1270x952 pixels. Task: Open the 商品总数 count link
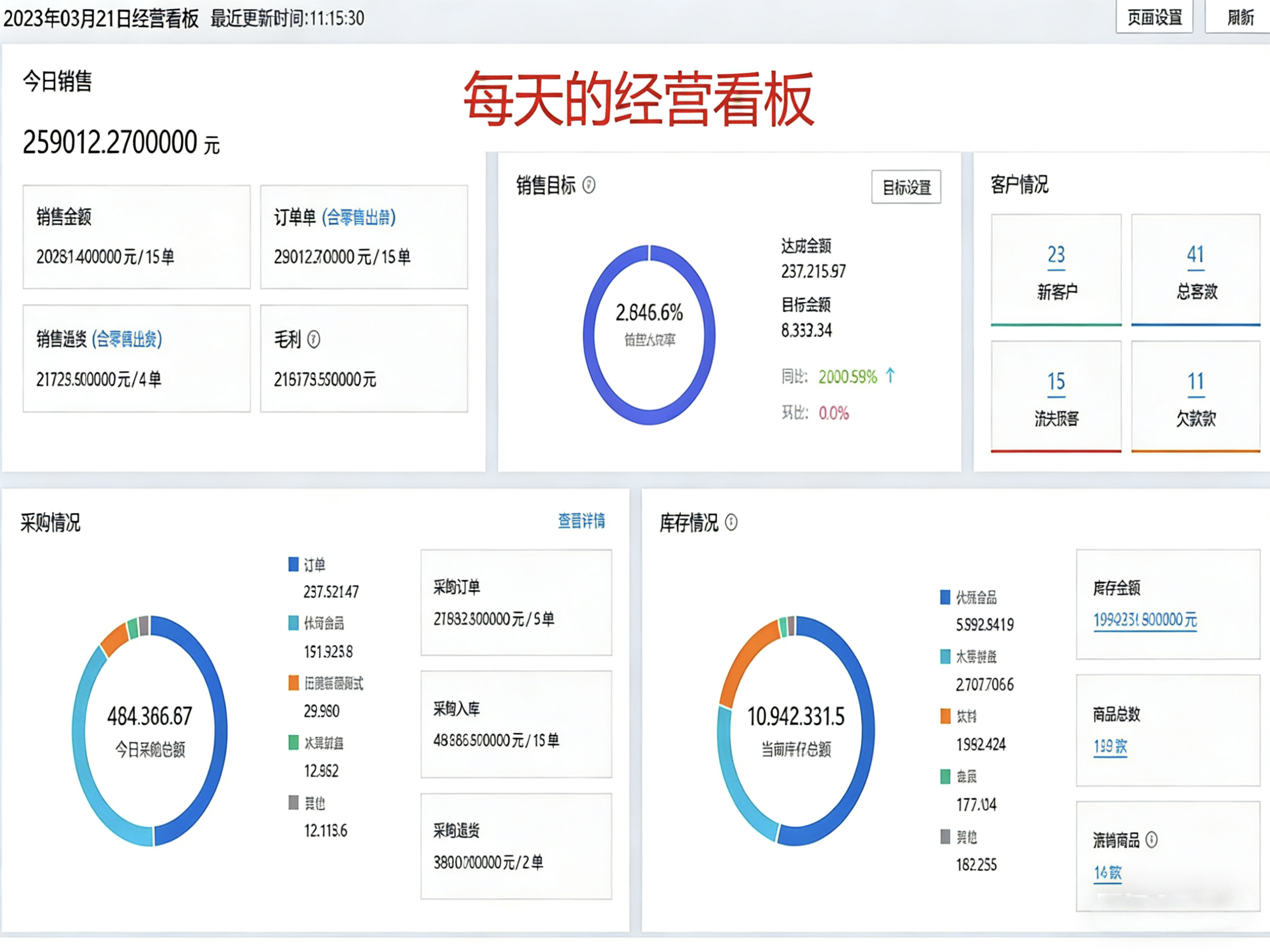click(x=1110, y=746)
